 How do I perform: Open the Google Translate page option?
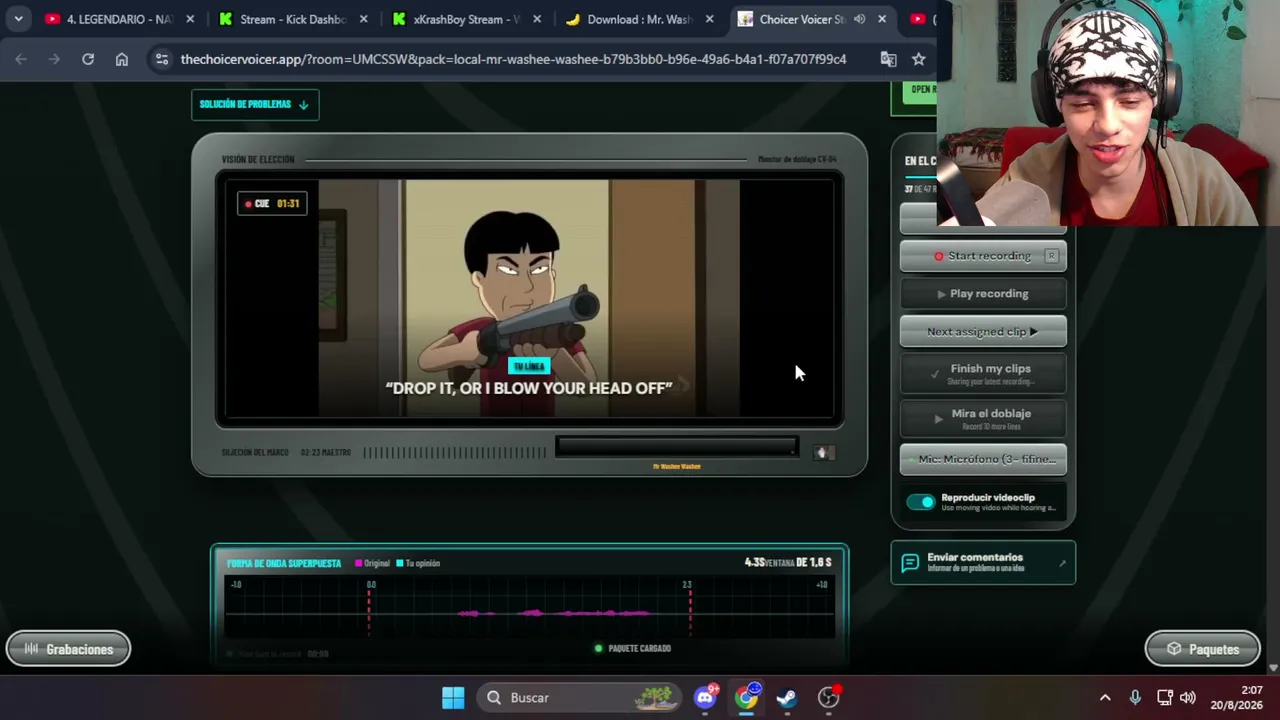tap(888, 59)
